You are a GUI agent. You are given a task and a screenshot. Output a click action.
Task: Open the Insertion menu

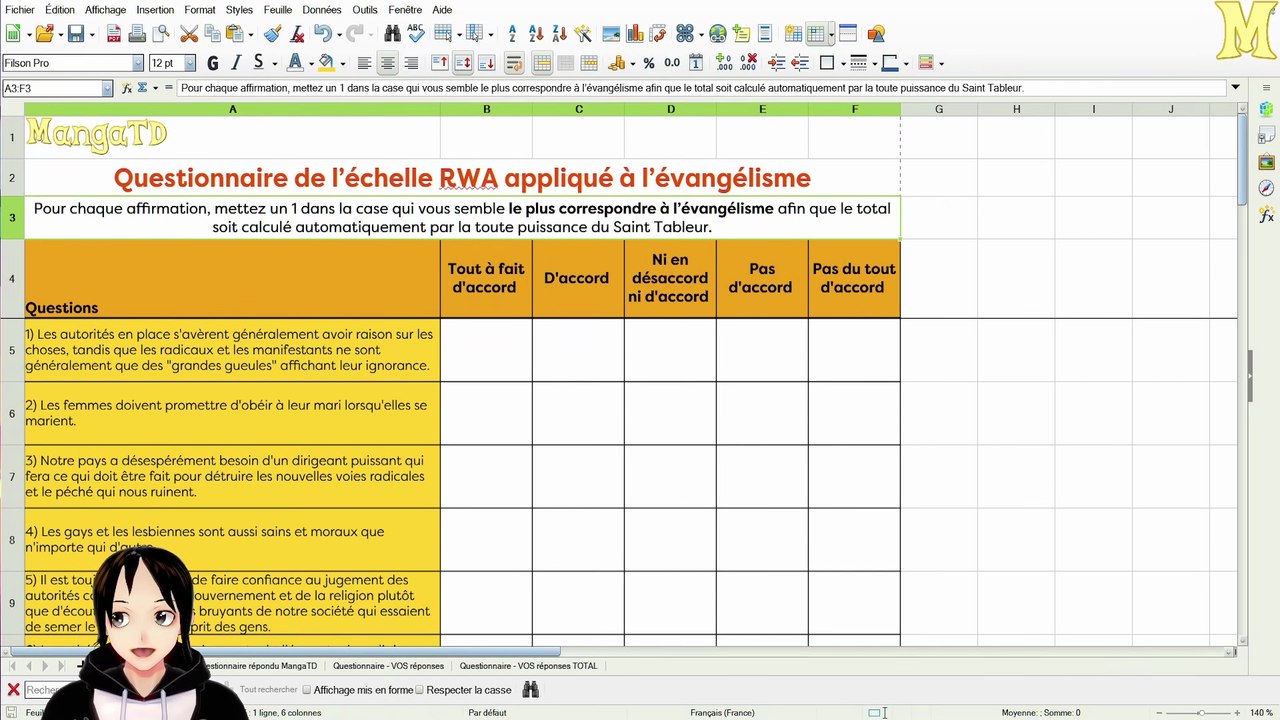[x=155, y=10]
